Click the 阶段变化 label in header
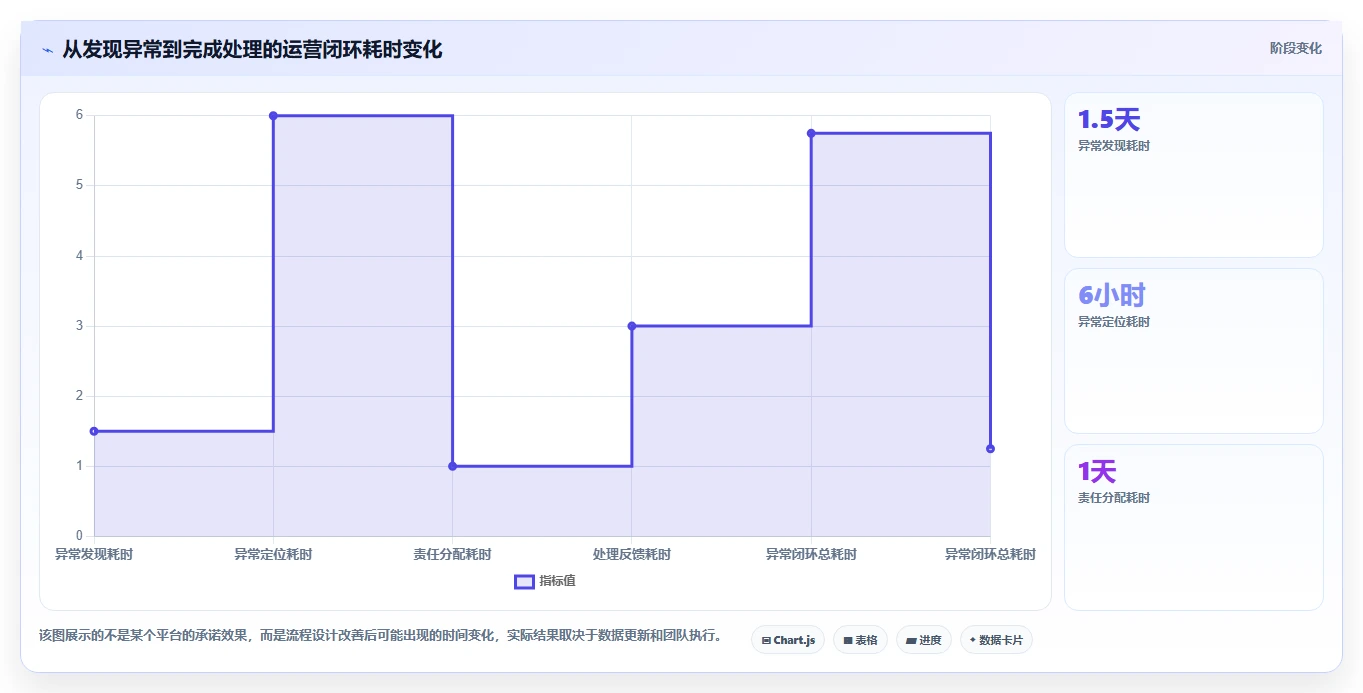Image resolution: width=1363 pixels, height=693 pixels. click(x=1296, y=48)
